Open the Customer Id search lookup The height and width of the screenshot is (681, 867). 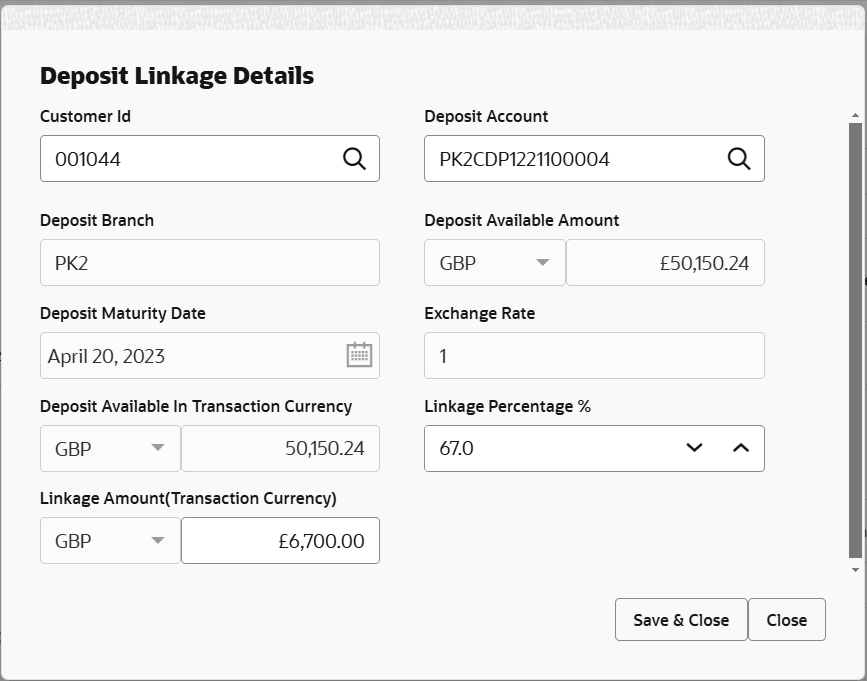point(355,158)
